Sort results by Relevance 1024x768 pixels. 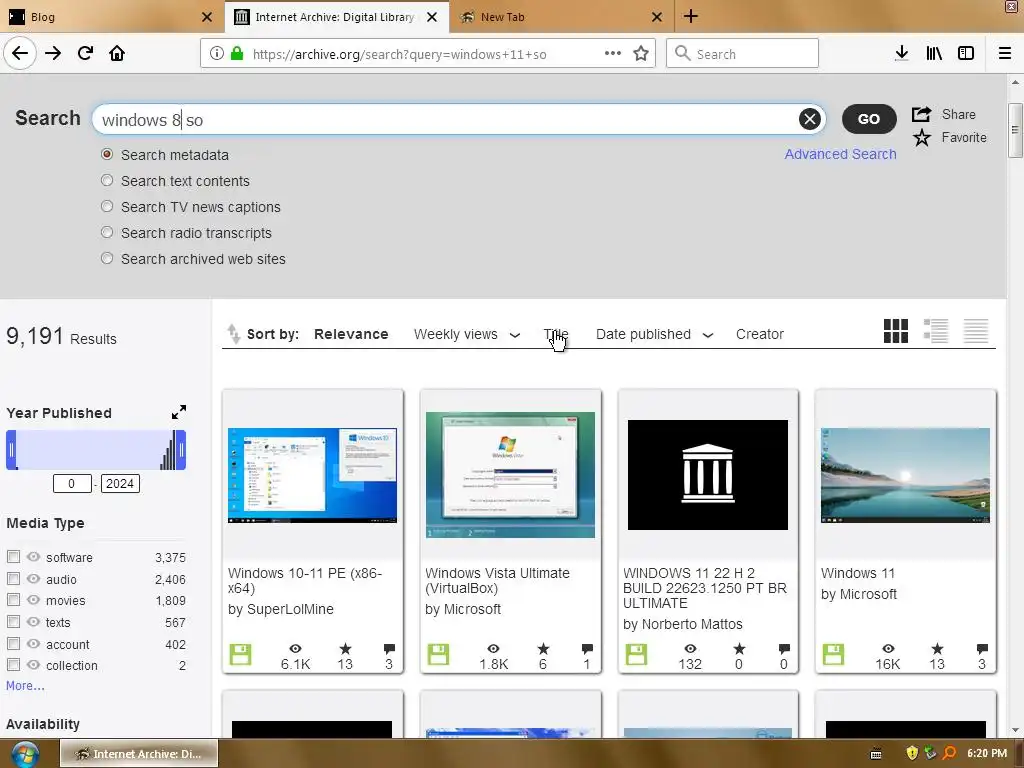(351, 334)
